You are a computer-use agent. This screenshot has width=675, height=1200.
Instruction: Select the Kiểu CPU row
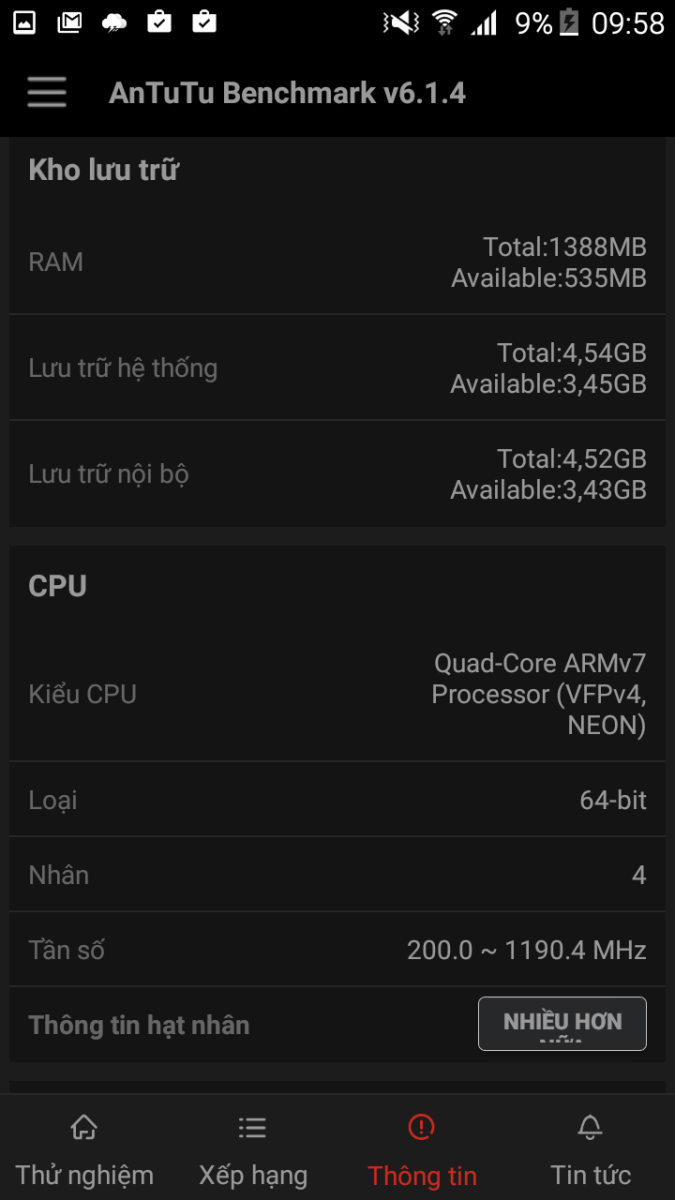tap(337, 694)
